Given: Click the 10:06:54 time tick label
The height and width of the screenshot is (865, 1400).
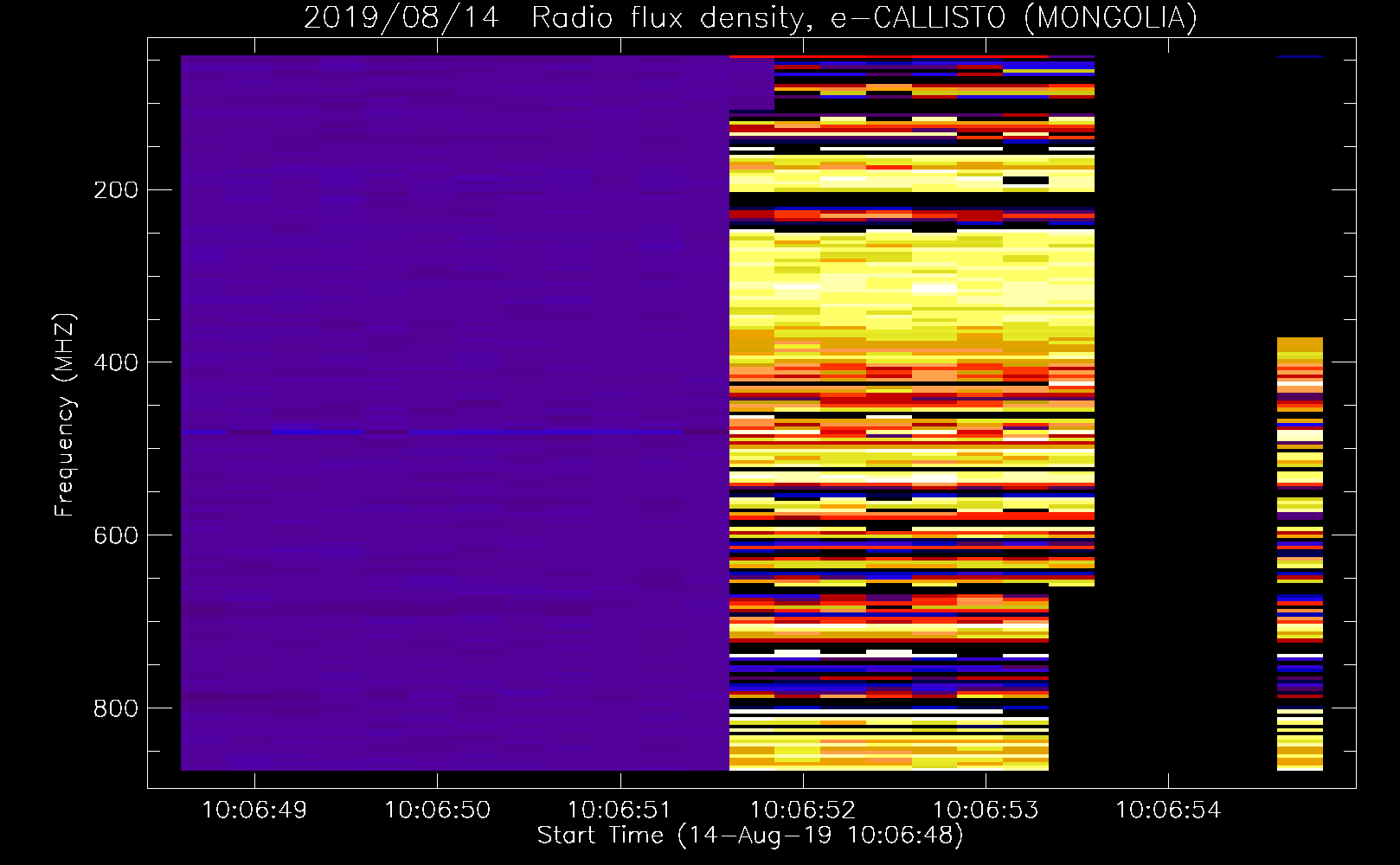Looking at the screenshot, I should tap(1168, 811).
